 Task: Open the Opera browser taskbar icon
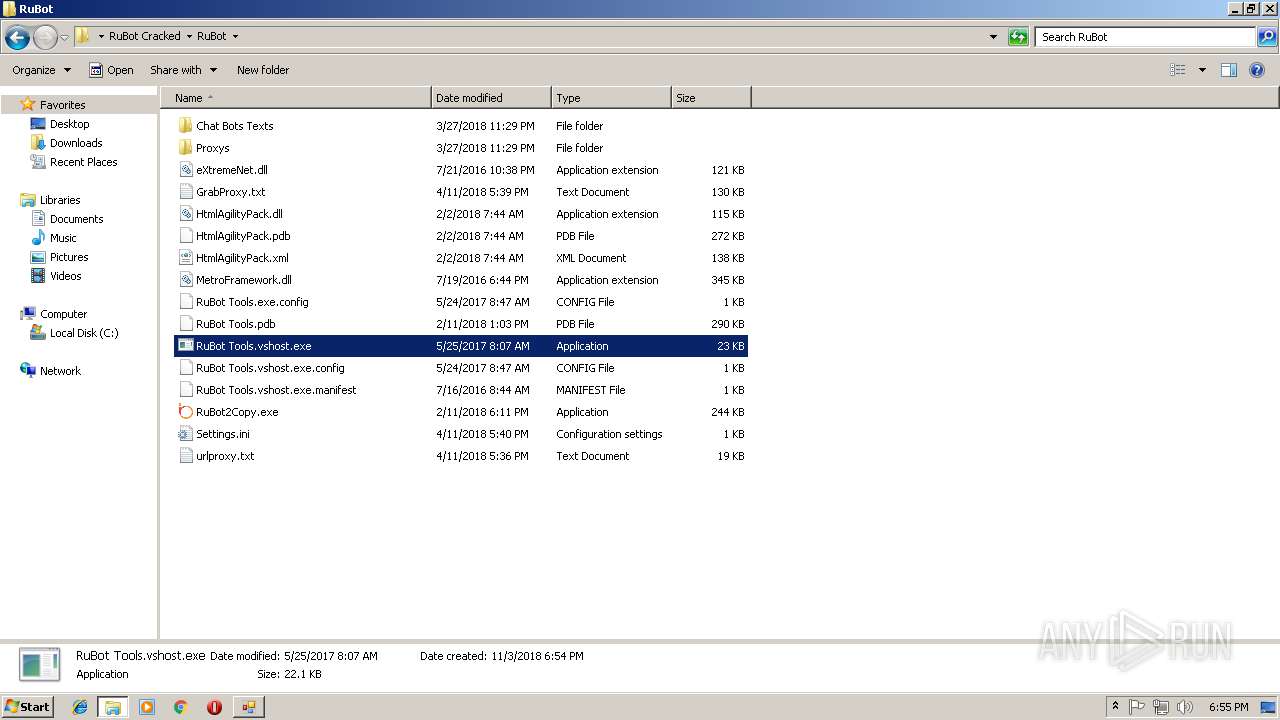click(214, 707)
